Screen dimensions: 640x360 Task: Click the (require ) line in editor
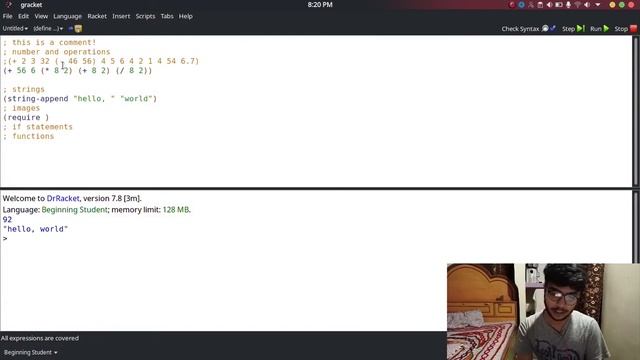(x=26, y=118)
